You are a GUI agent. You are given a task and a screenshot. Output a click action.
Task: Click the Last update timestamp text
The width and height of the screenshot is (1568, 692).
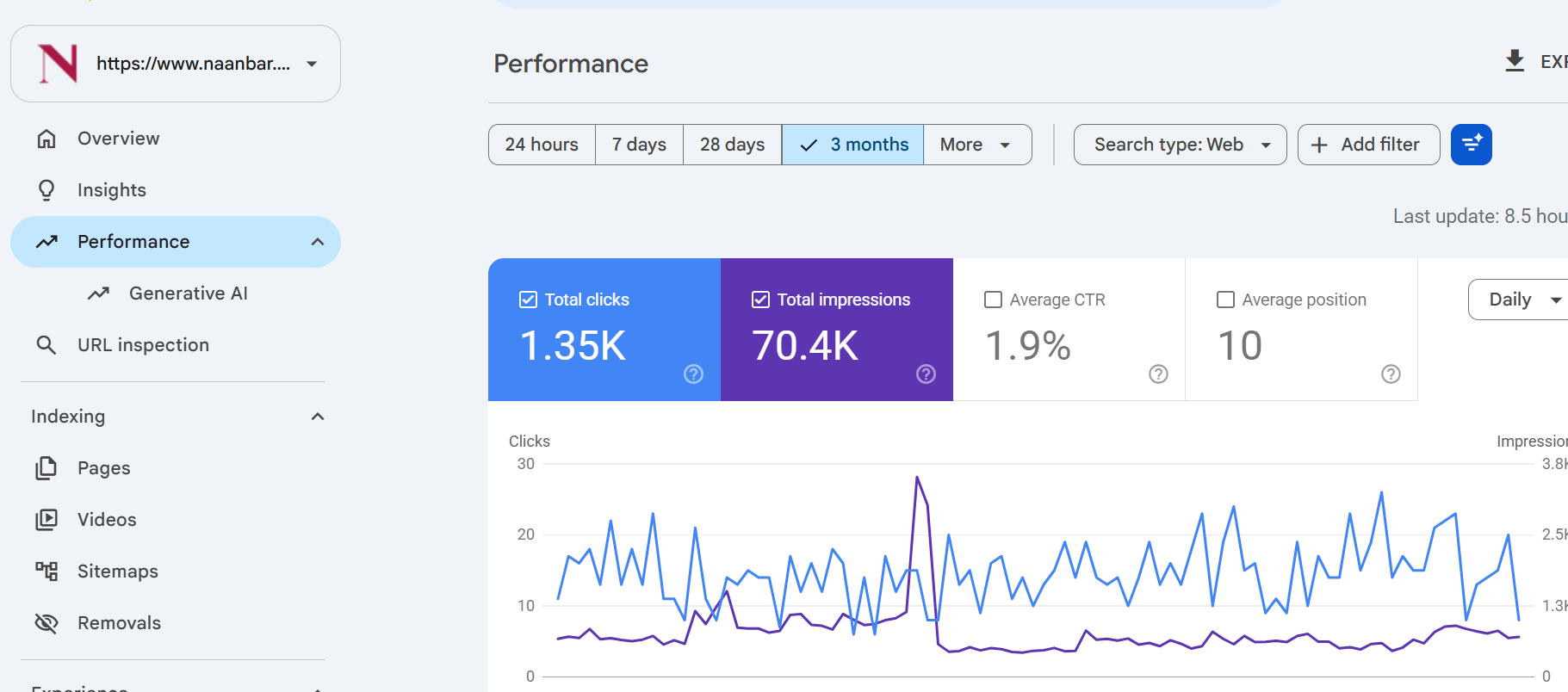1480,216
